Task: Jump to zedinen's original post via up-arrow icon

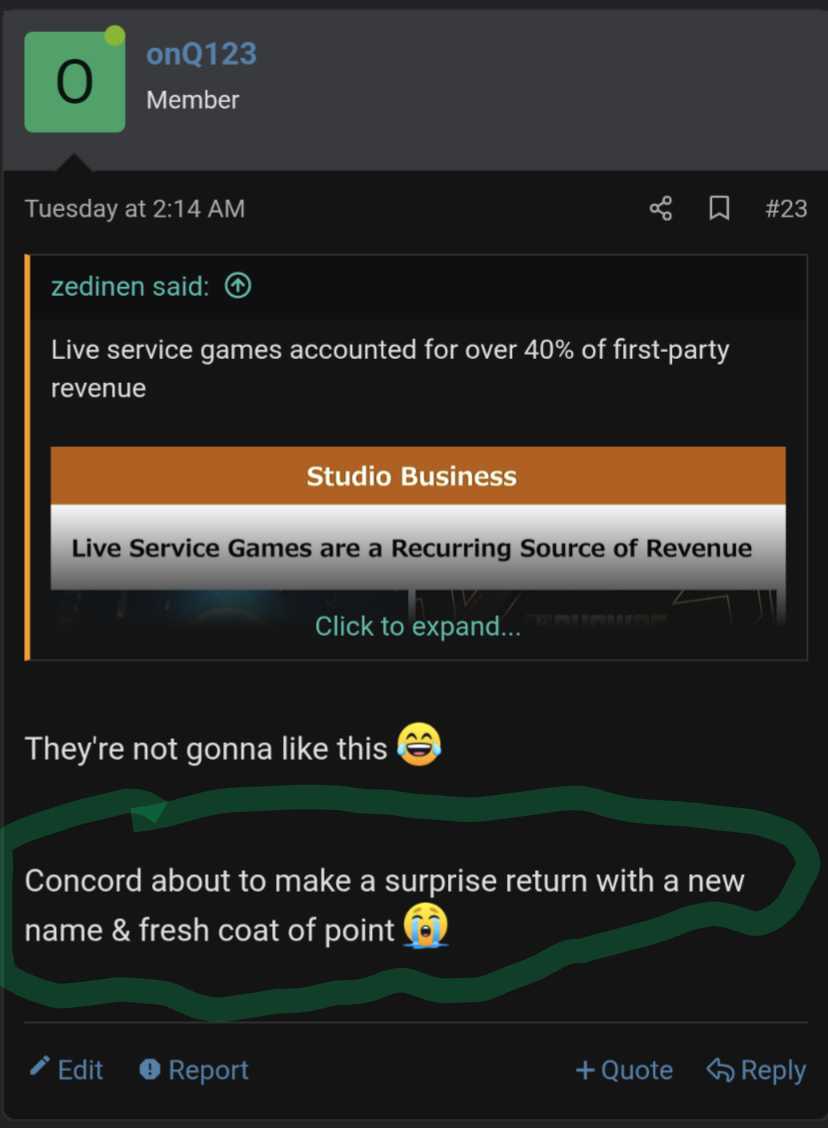Action: tap(238, 286)
